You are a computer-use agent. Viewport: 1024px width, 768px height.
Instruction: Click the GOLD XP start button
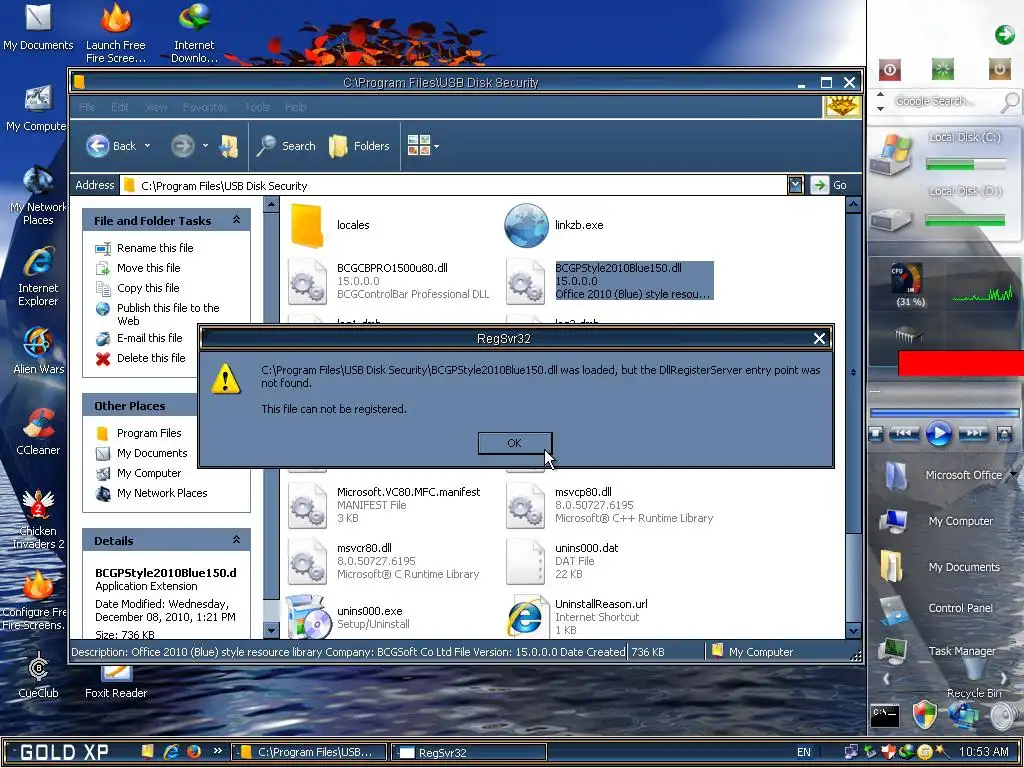coord(64,752)
